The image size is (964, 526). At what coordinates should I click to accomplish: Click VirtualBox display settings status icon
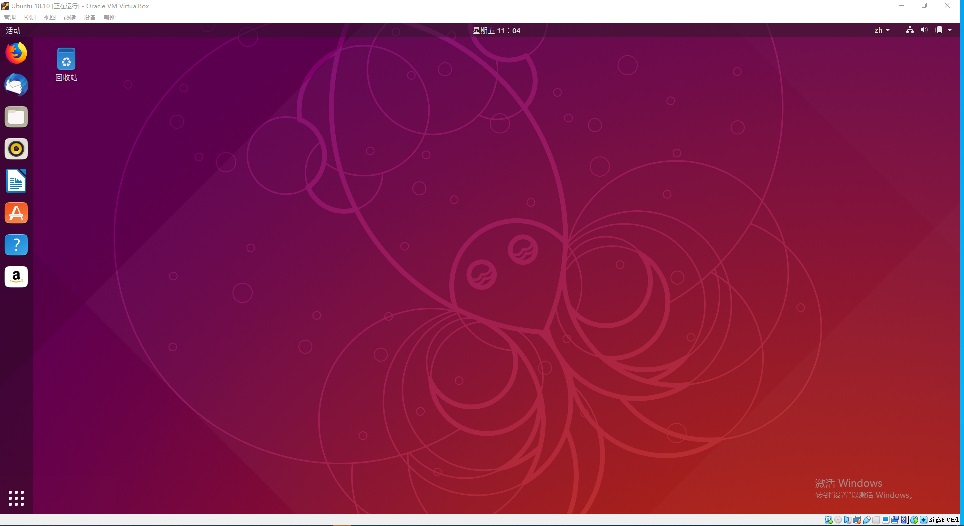[885, 520]
